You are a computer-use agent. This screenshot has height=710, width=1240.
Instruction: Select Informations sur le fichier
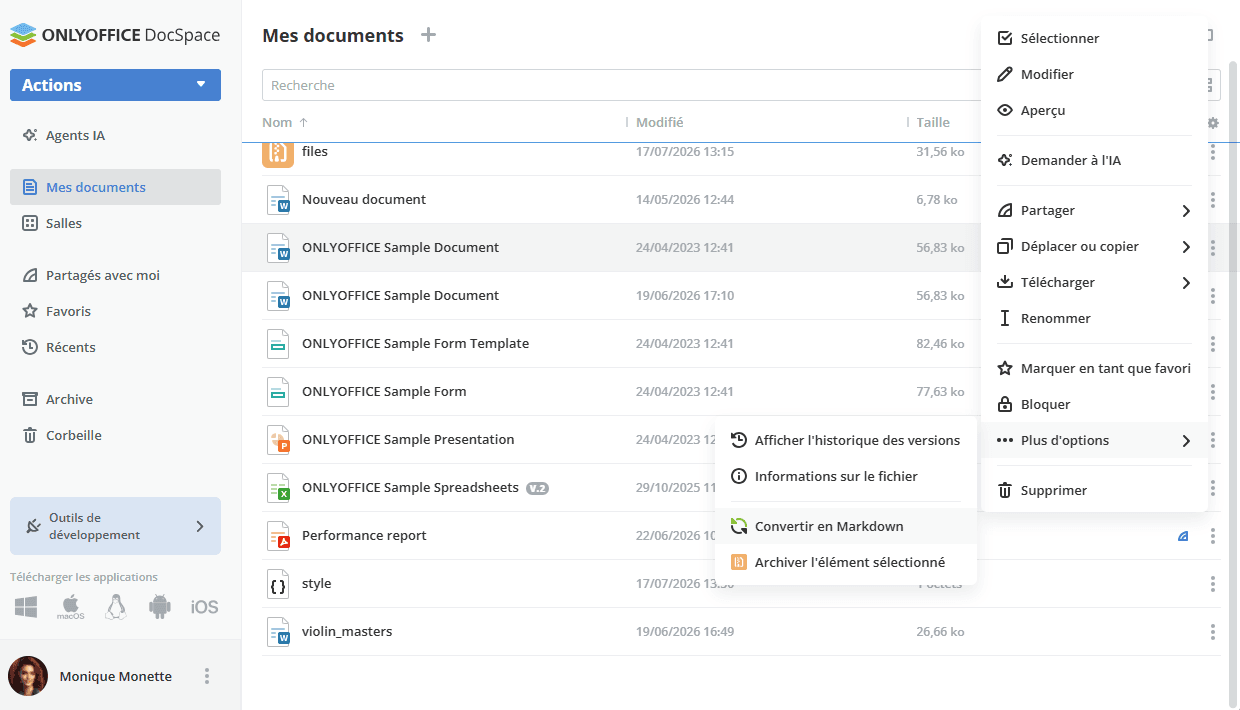click(x=846, y=476)
